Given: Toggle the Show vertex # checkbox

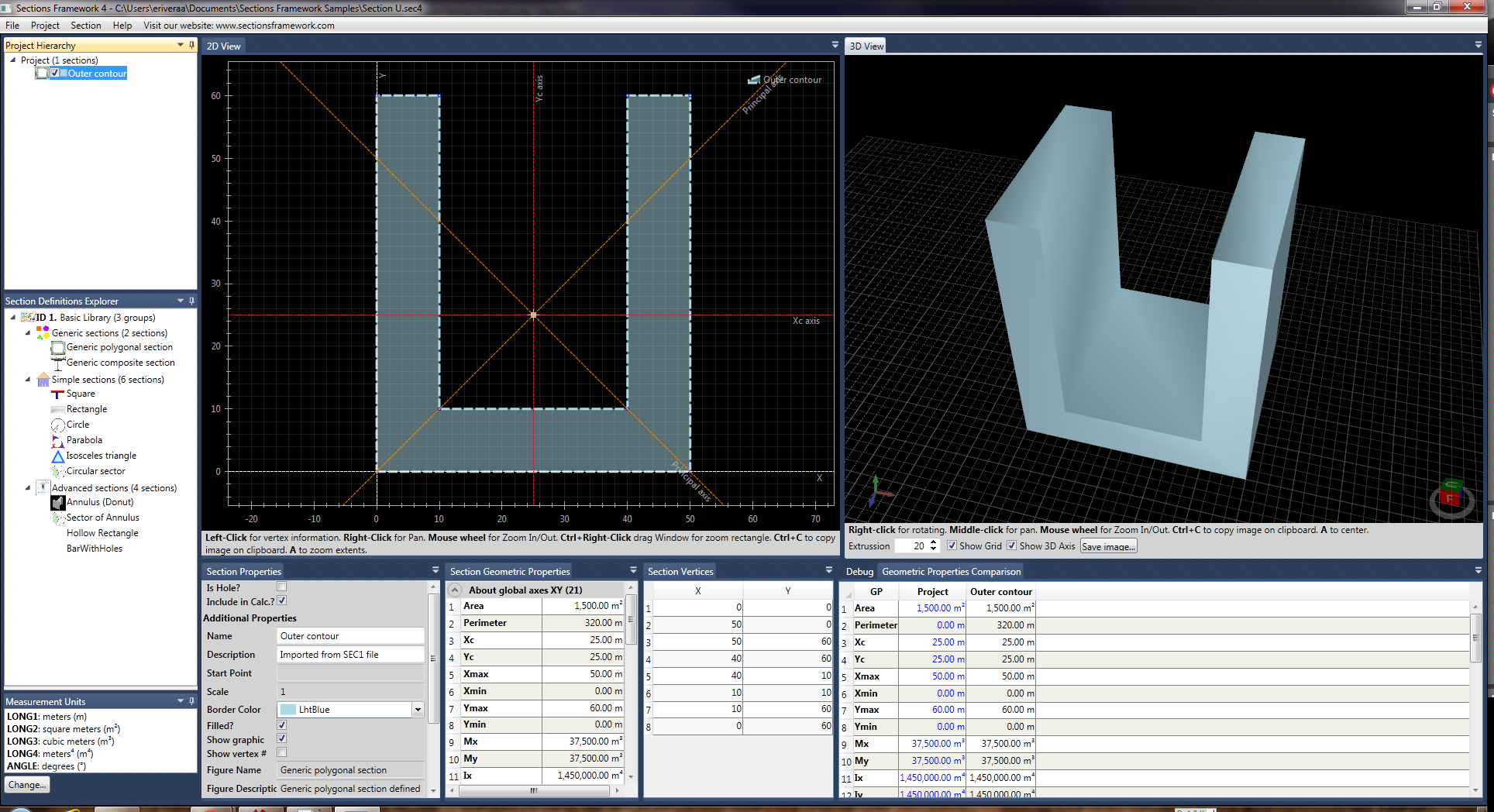Looking at the screenshot, I should point(282,752).
